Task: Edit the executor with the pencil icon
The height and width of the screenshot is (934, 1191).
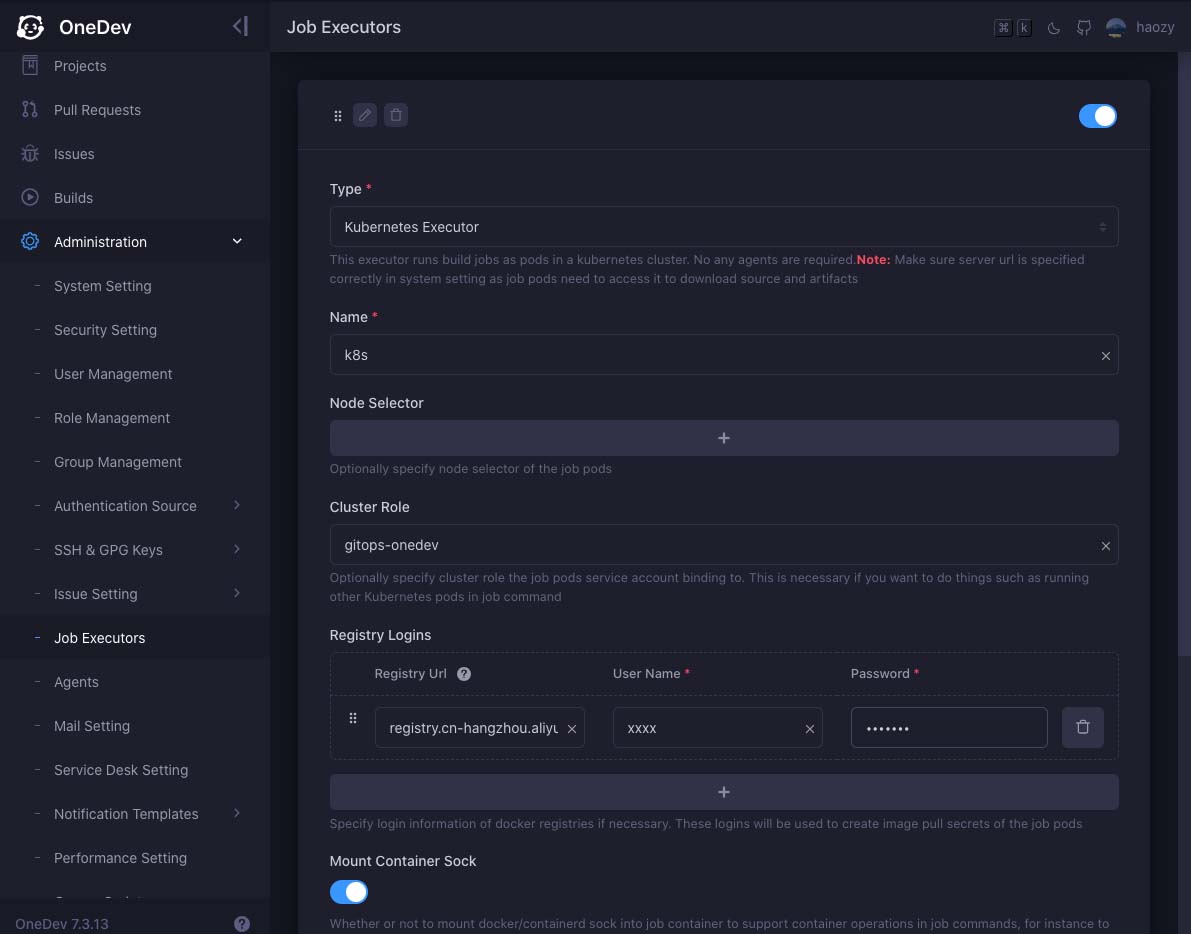Action: (x=365, y=115)
